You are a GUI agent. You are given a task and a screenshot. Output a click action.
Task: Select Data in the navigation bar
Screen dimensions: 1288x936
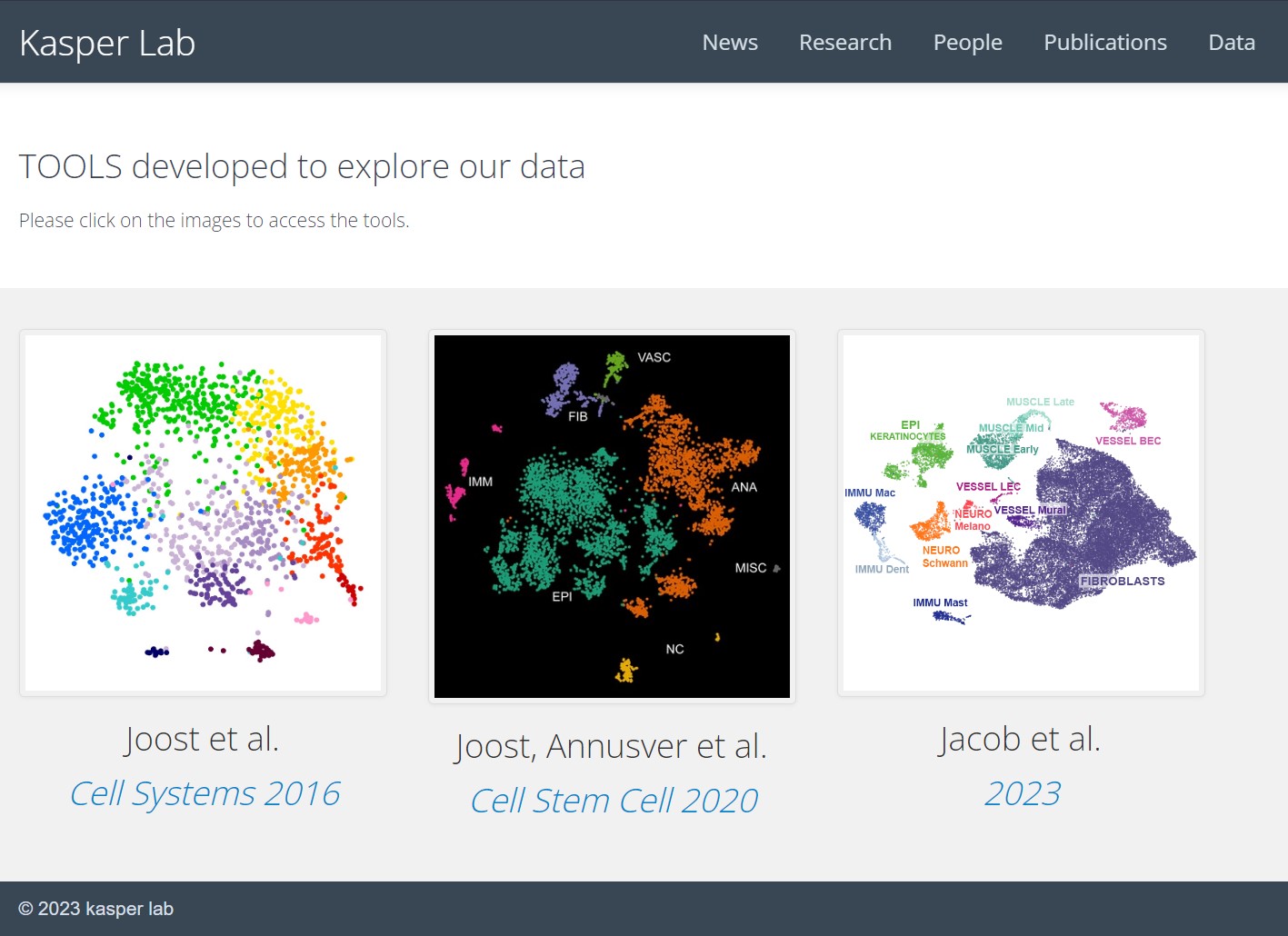tap(1232, 42)
